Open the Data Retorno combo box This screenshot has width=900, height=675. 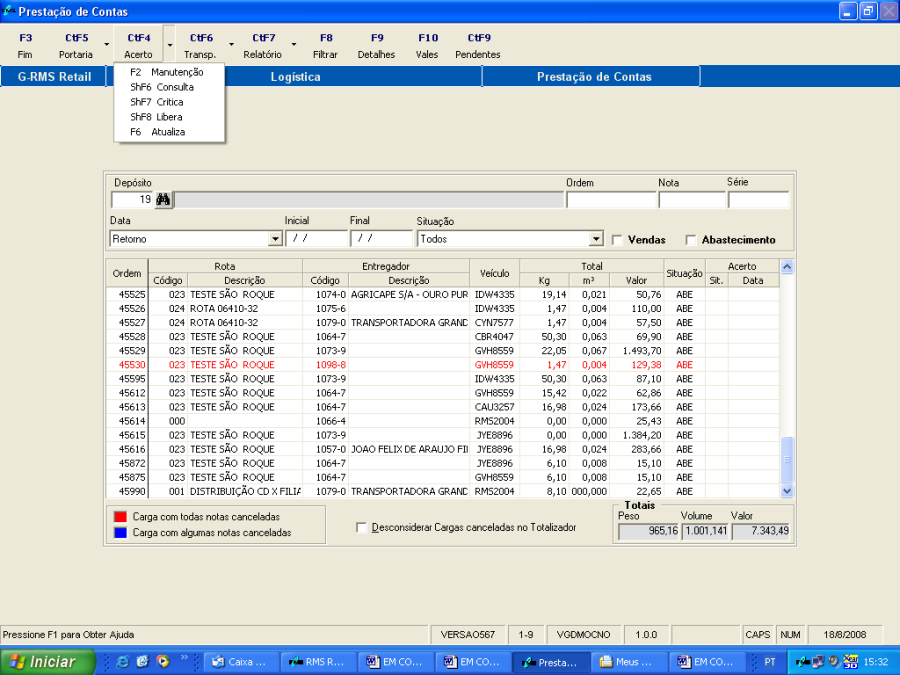click(276, 239)
